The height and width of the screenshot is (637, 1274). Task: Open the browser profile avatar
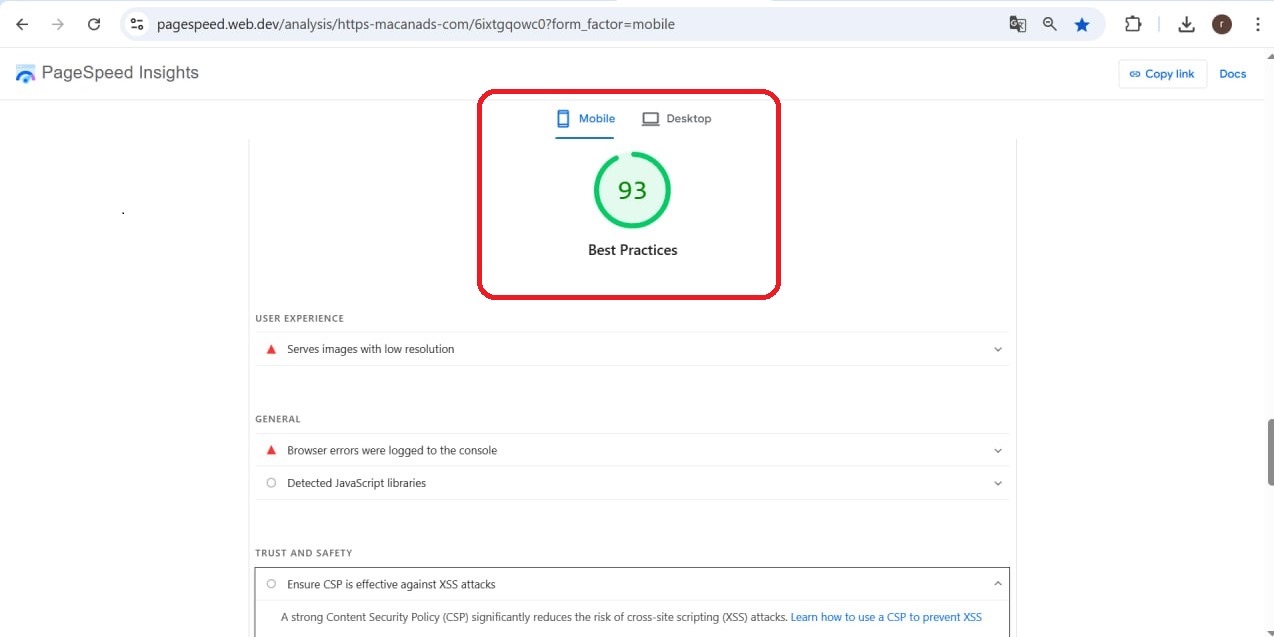coord(1221,24)
